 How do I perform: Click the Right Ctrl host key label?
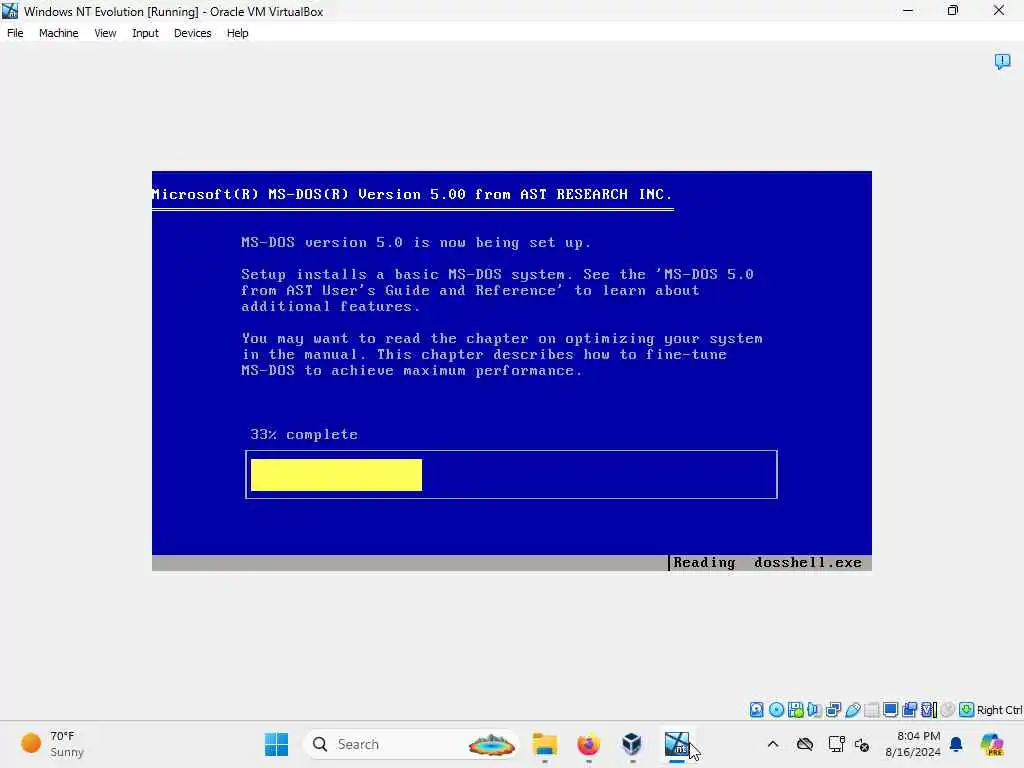click(x=999, y=710)
